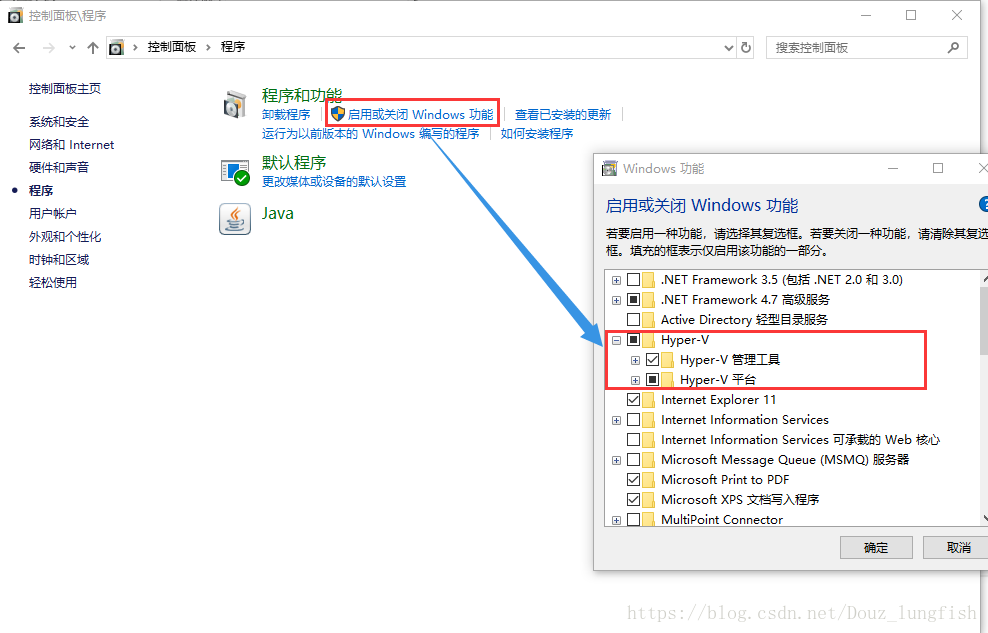988x633 pixels.
Task: Click 更改媒体或设备的默认设置 link
Action: [334, 181]
